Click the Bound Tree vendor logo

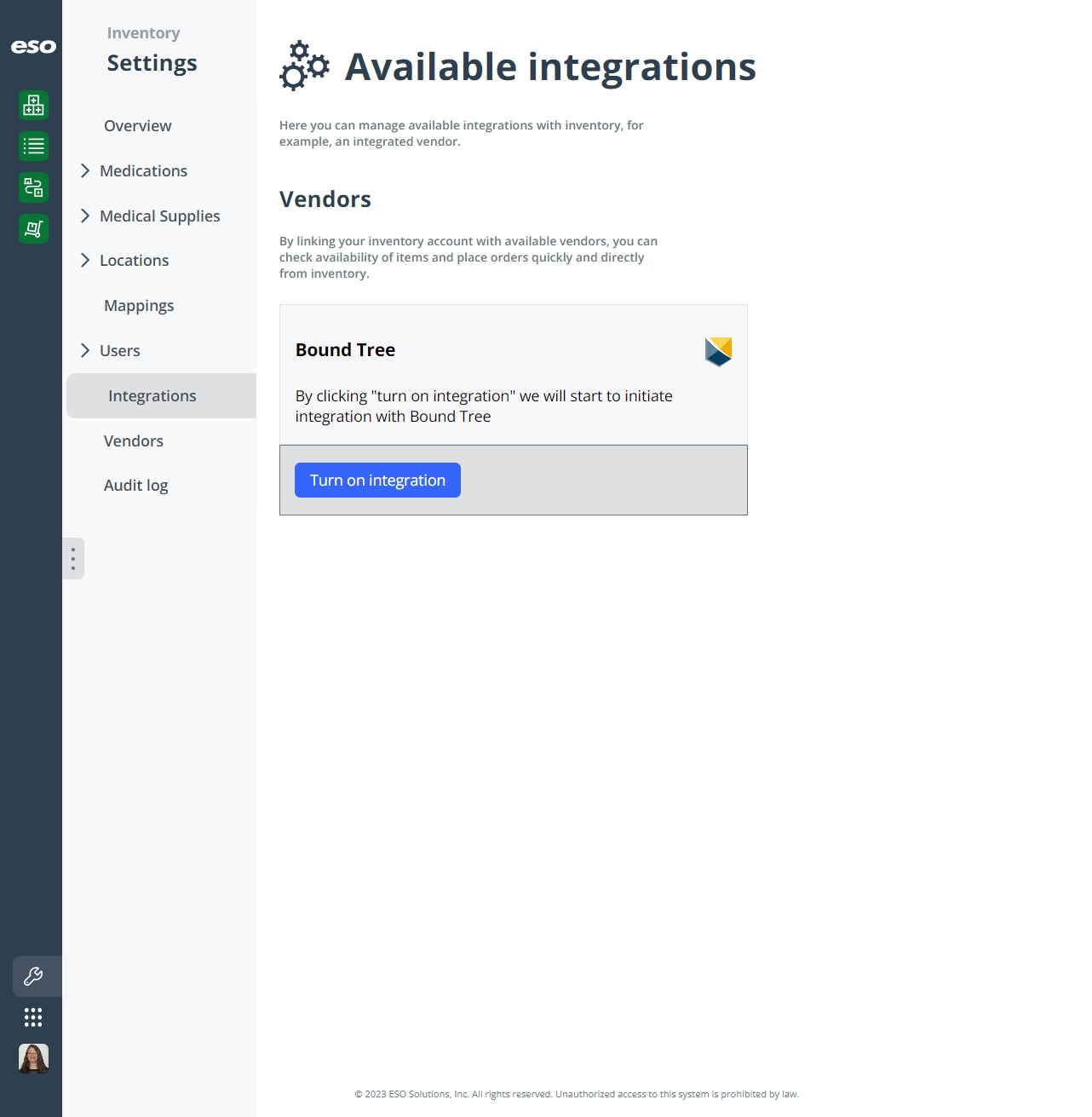coord(718,351)
